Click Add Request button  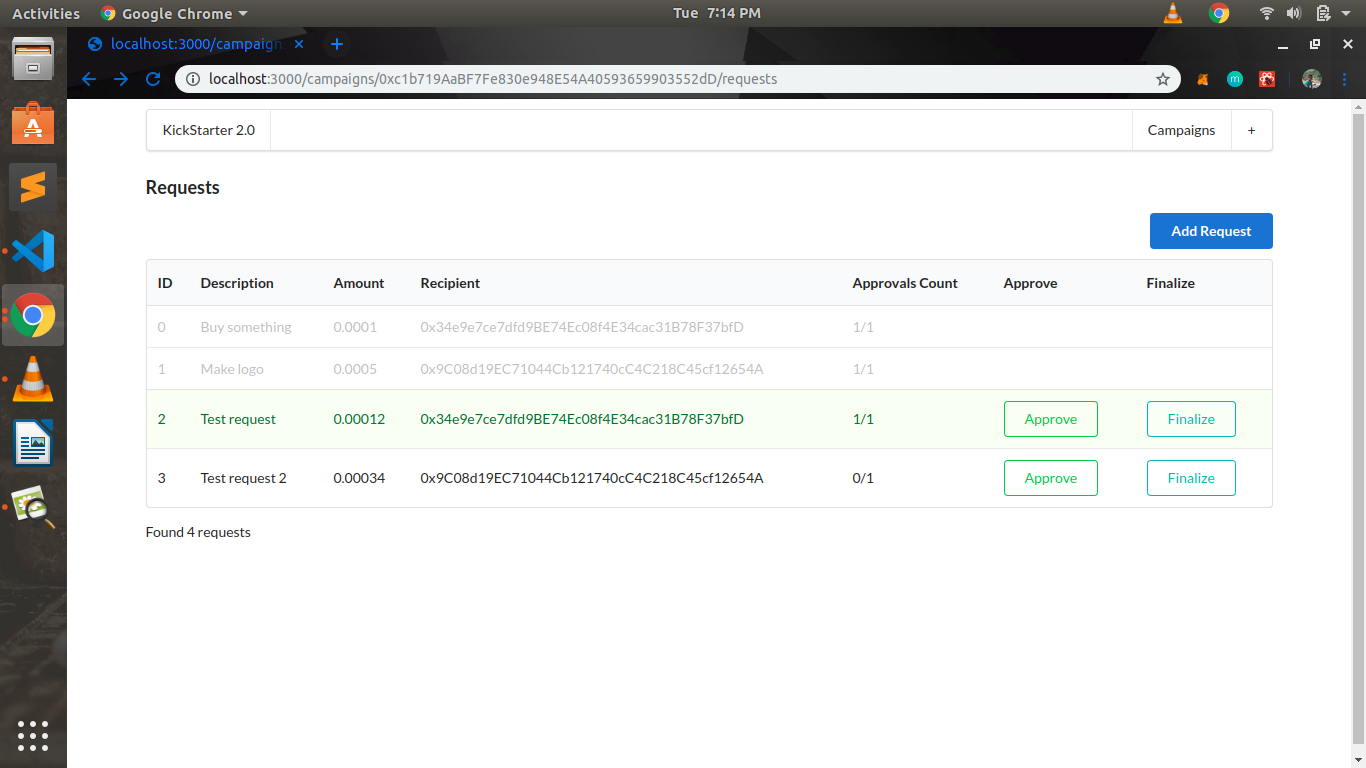[1211, 231]
